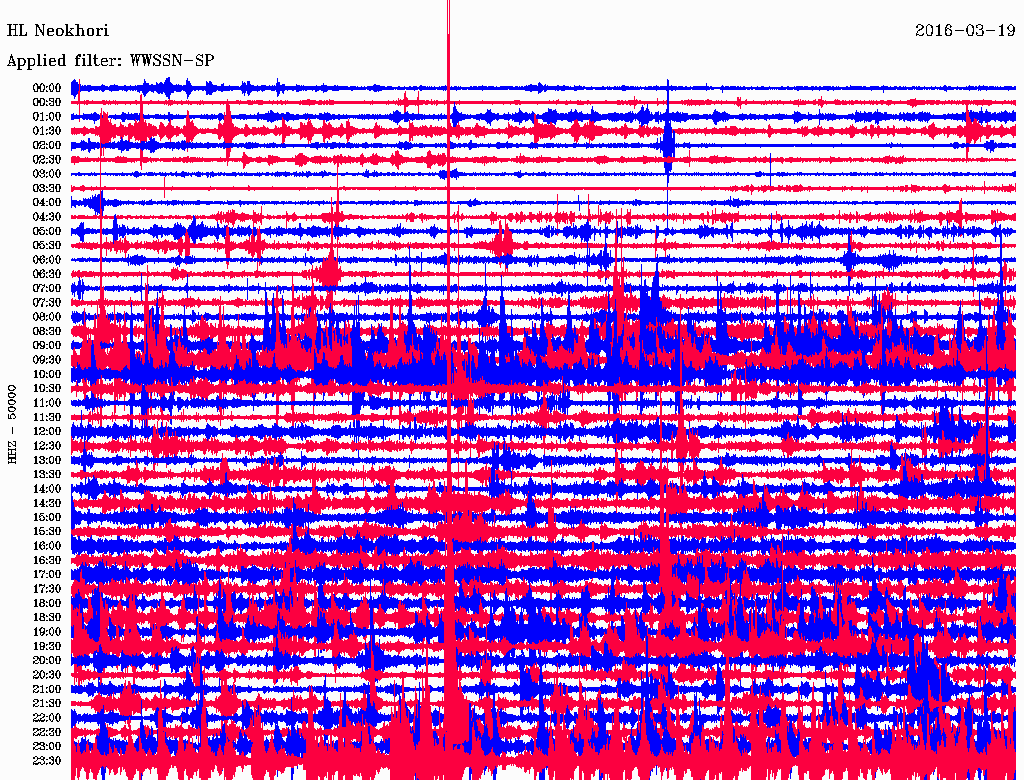Select the 16:00 time label

point(47,545)
